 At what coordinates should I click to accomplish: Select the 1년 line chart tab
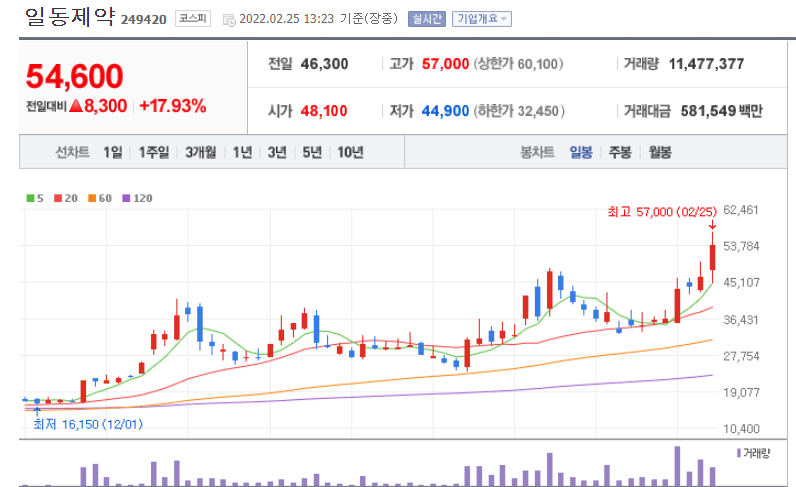242,152
